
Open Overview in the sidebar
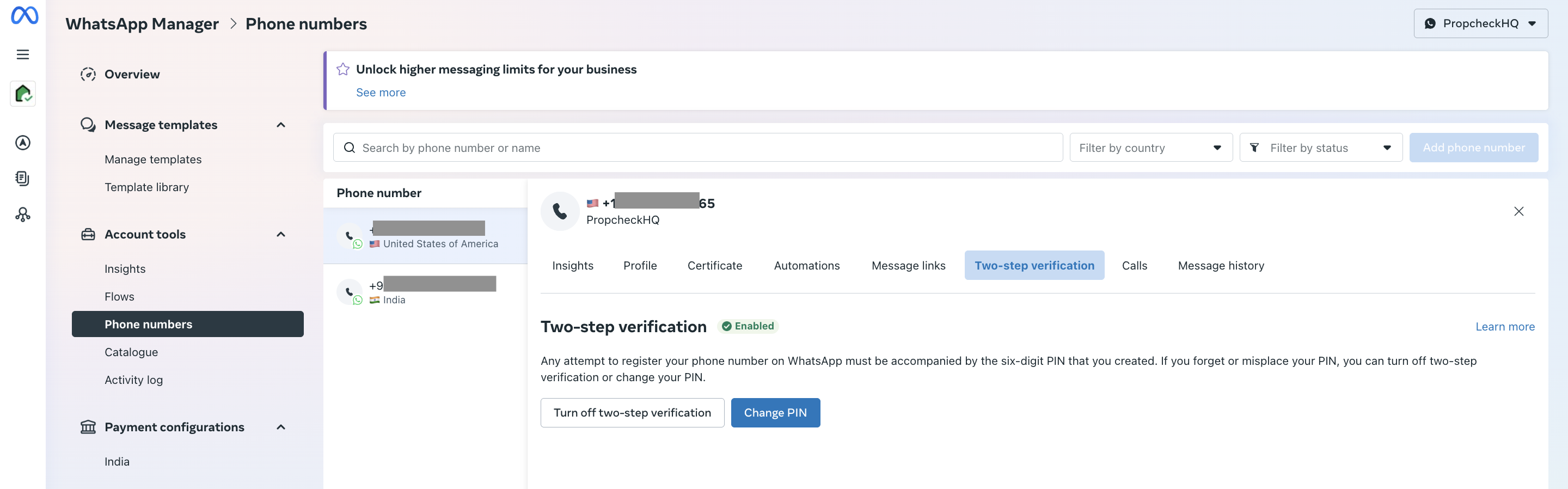[132, 74]
